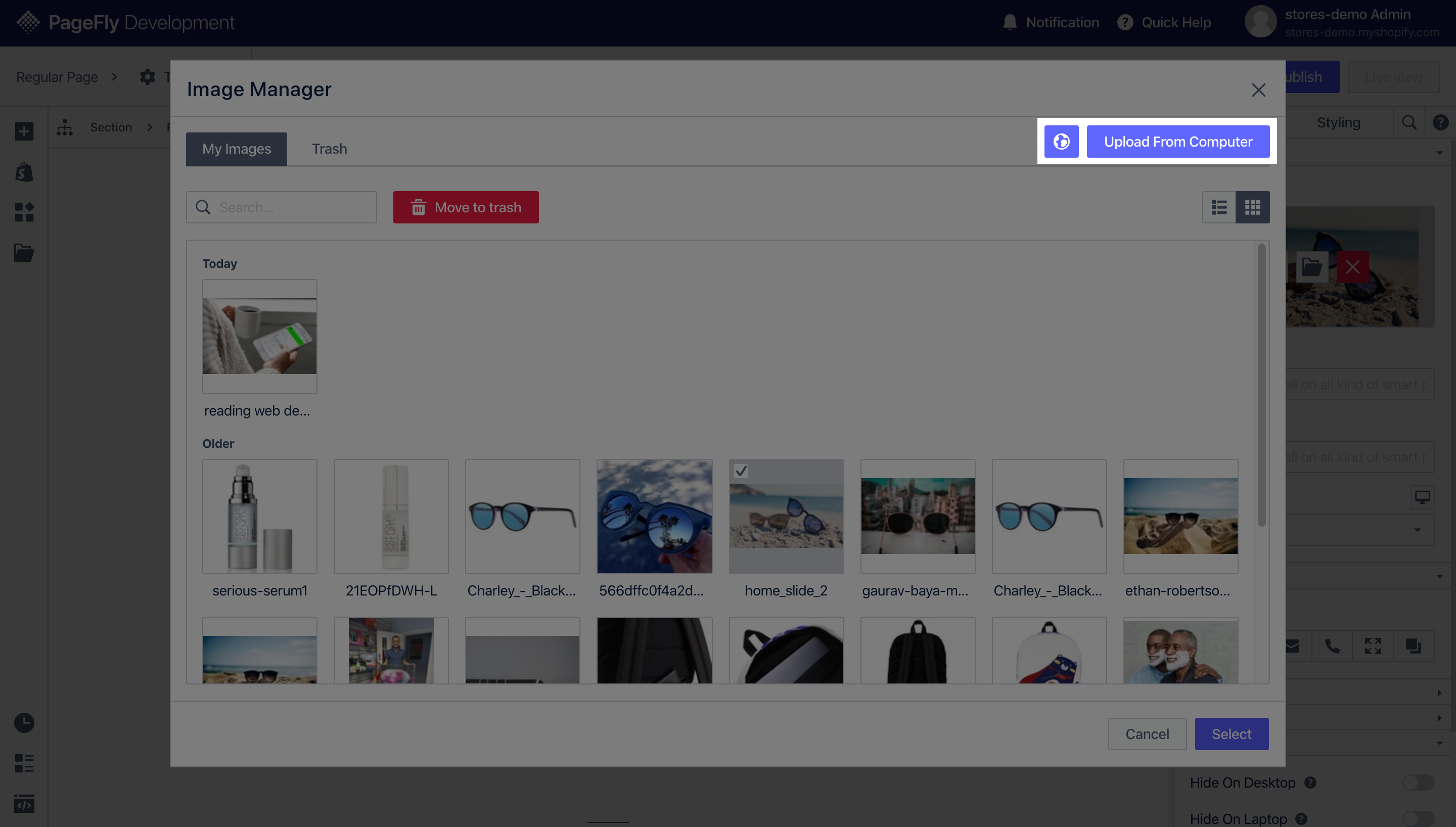The height and width of the screenshot is (827, 1456).
Task: Click the Live view button
Action: pyautogui.click(x=1393, y=77)
